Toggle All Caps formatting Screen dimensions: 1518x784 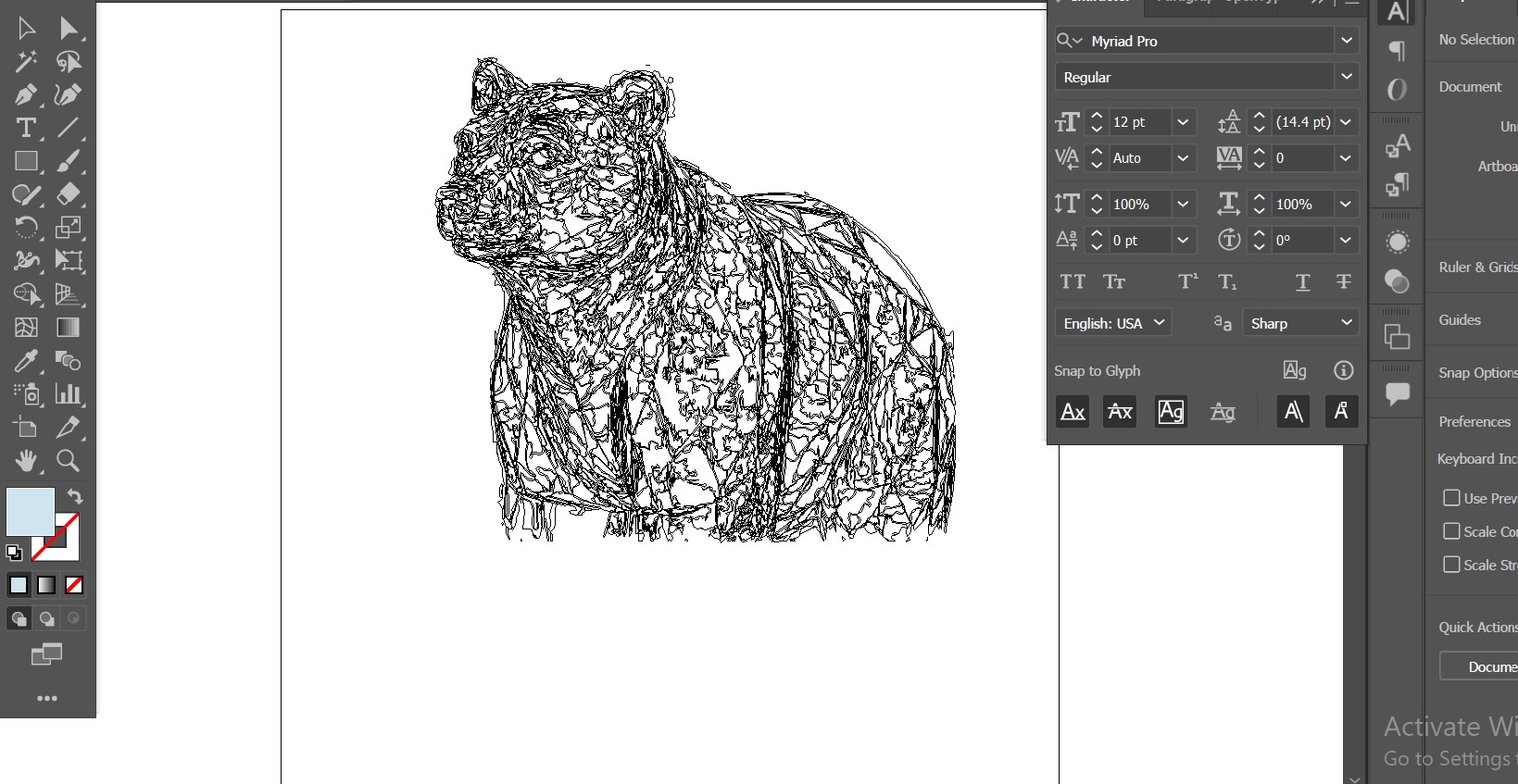click(x=1073, y=282)
